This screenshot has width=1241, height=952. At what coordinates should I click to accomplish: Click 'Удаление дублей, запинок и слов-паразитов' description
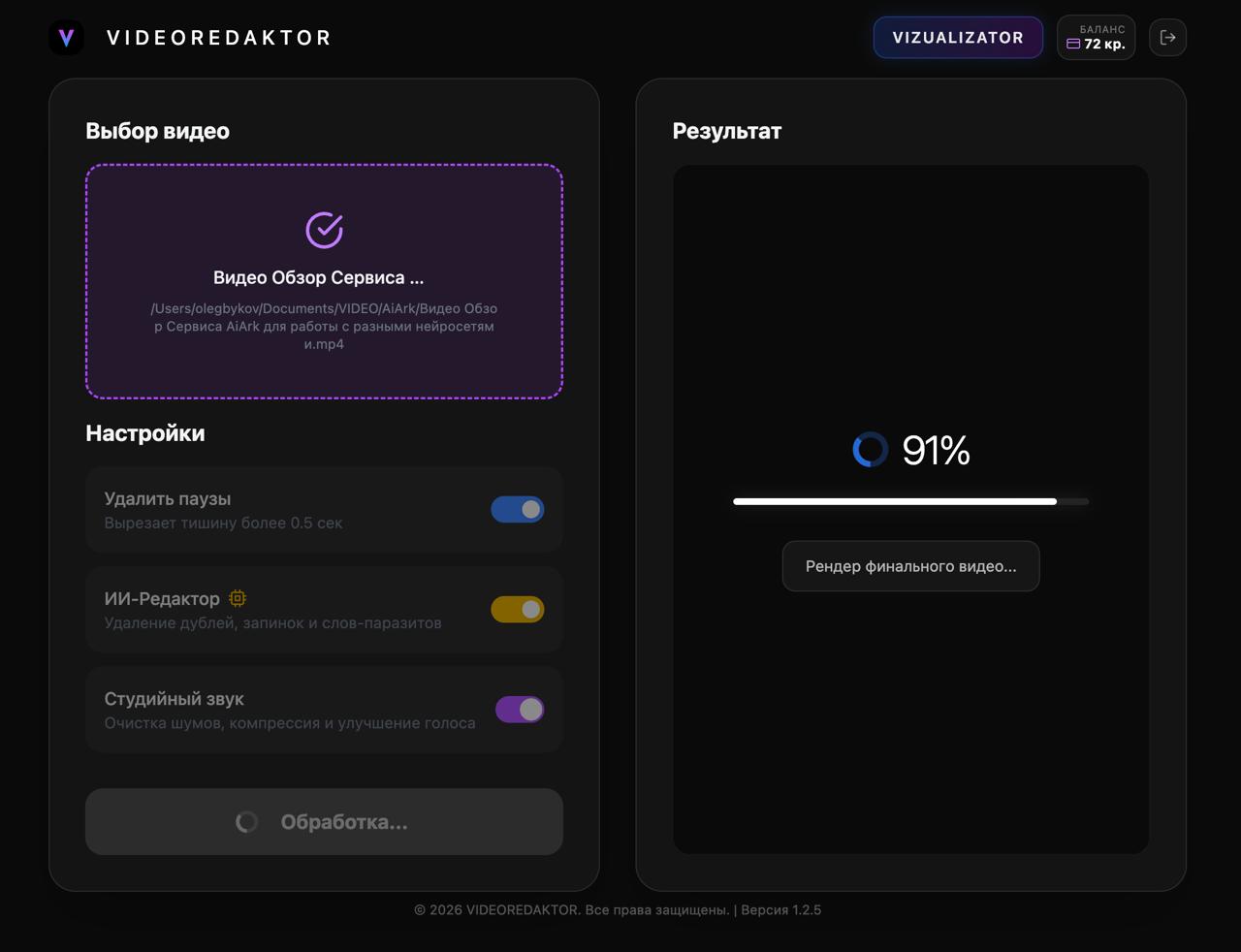[x=272, y=622]
